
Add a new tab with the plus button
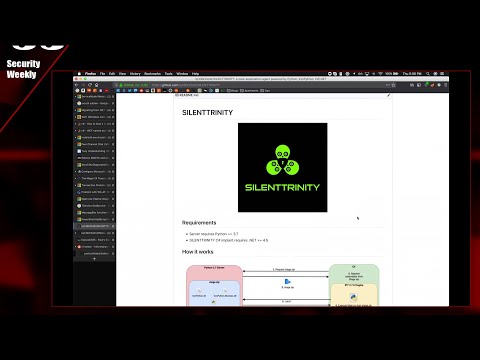pyautogui.click(x=94, y=259)
